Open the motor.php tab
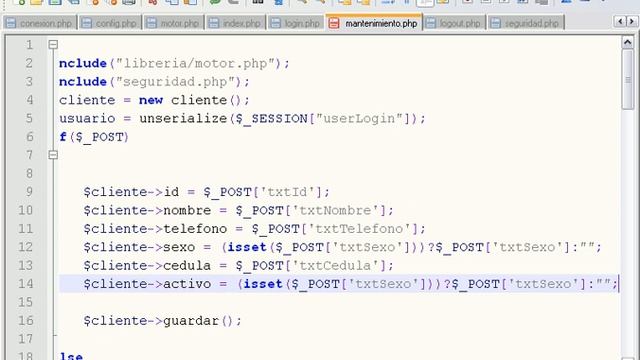 pyautogui.click(x=173, y=23)
